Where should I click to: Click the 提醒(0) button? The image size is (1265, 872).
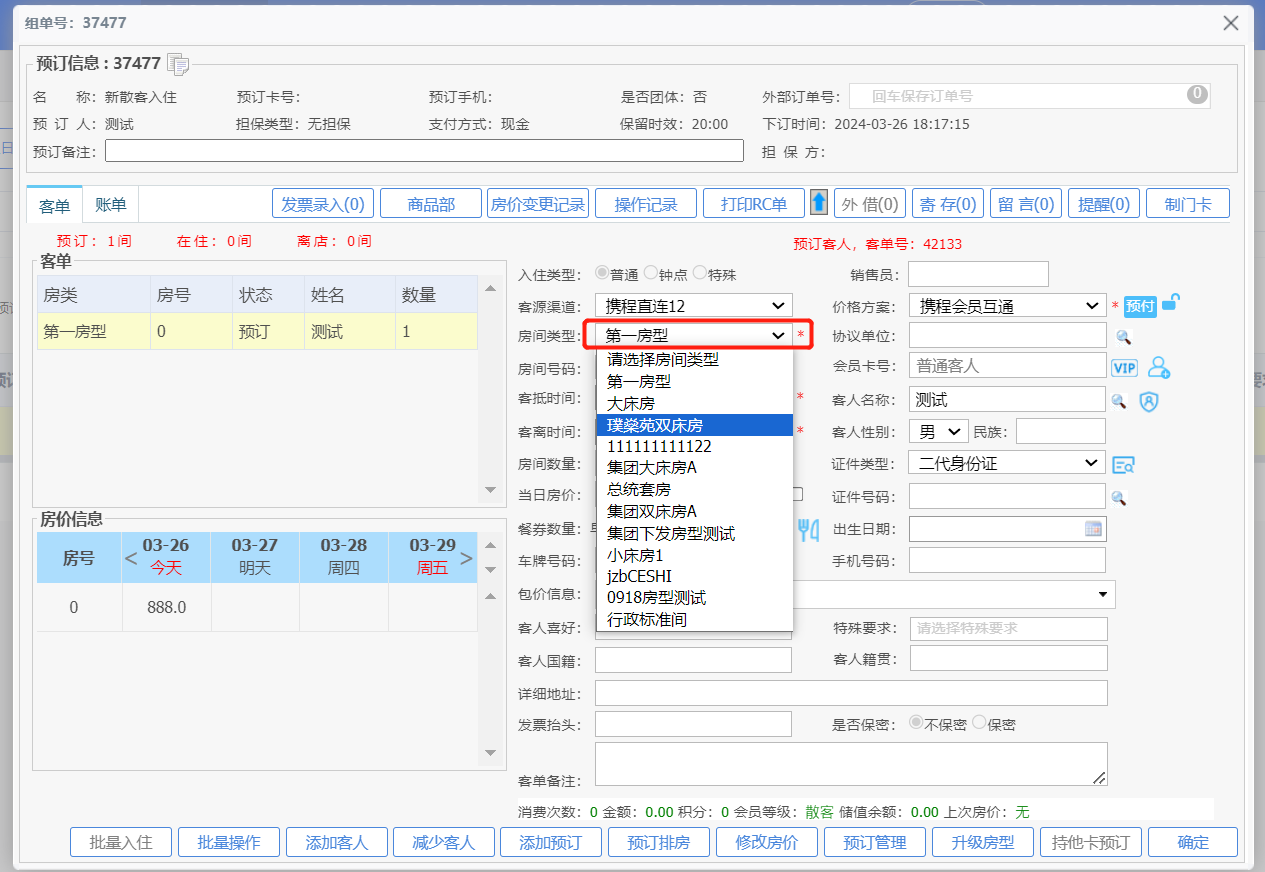click(1104, 204)
